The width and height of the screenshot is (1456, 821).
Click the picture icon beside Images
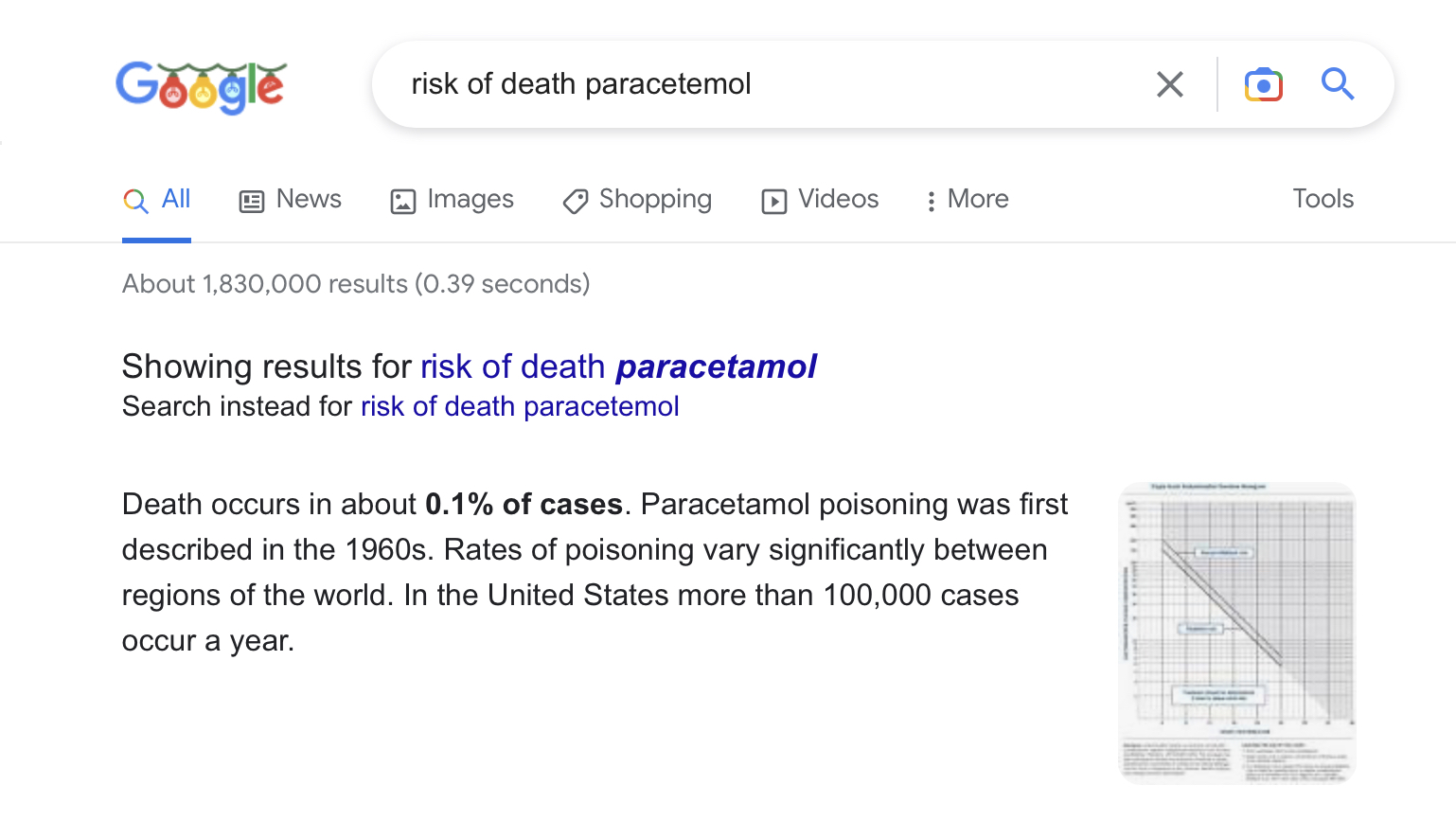(403, 201)
